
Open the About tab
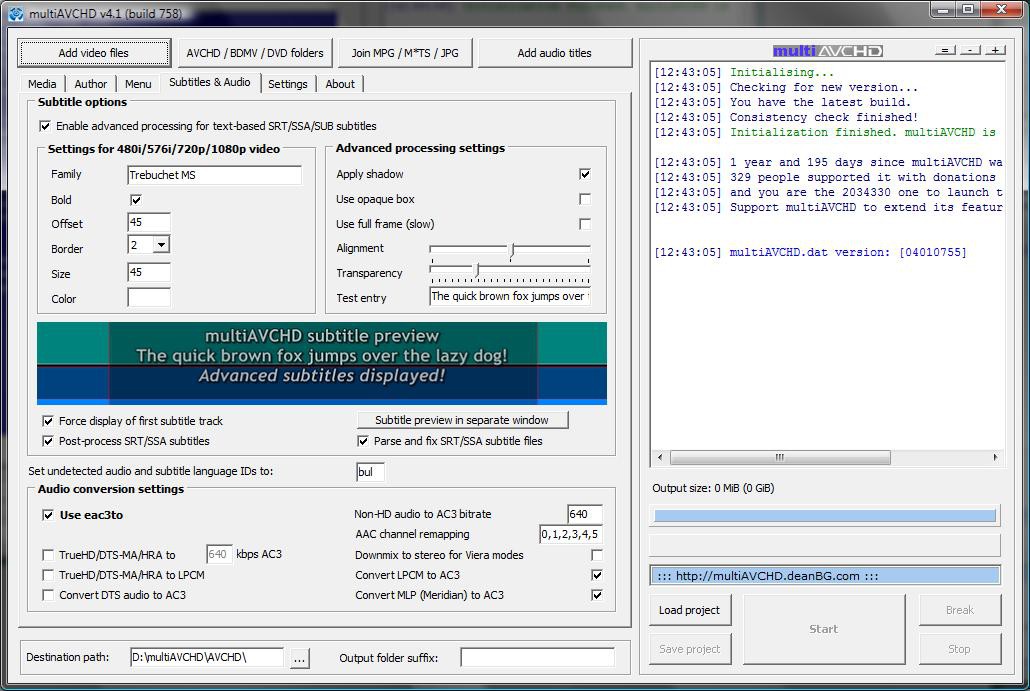(x=340, y=84)
